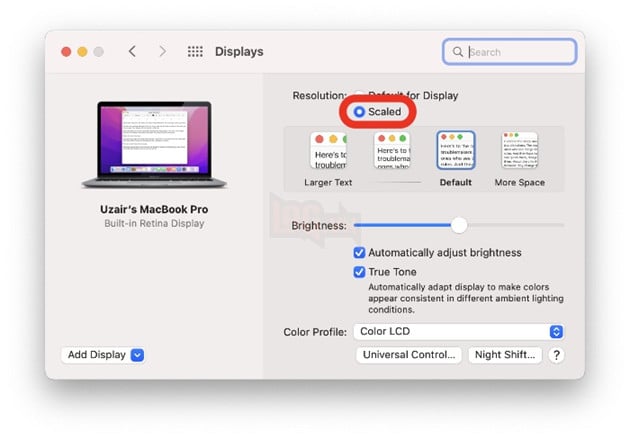
Task: Choose the Larger Text resolution thumbnail
Action: (x=328, y=151)
